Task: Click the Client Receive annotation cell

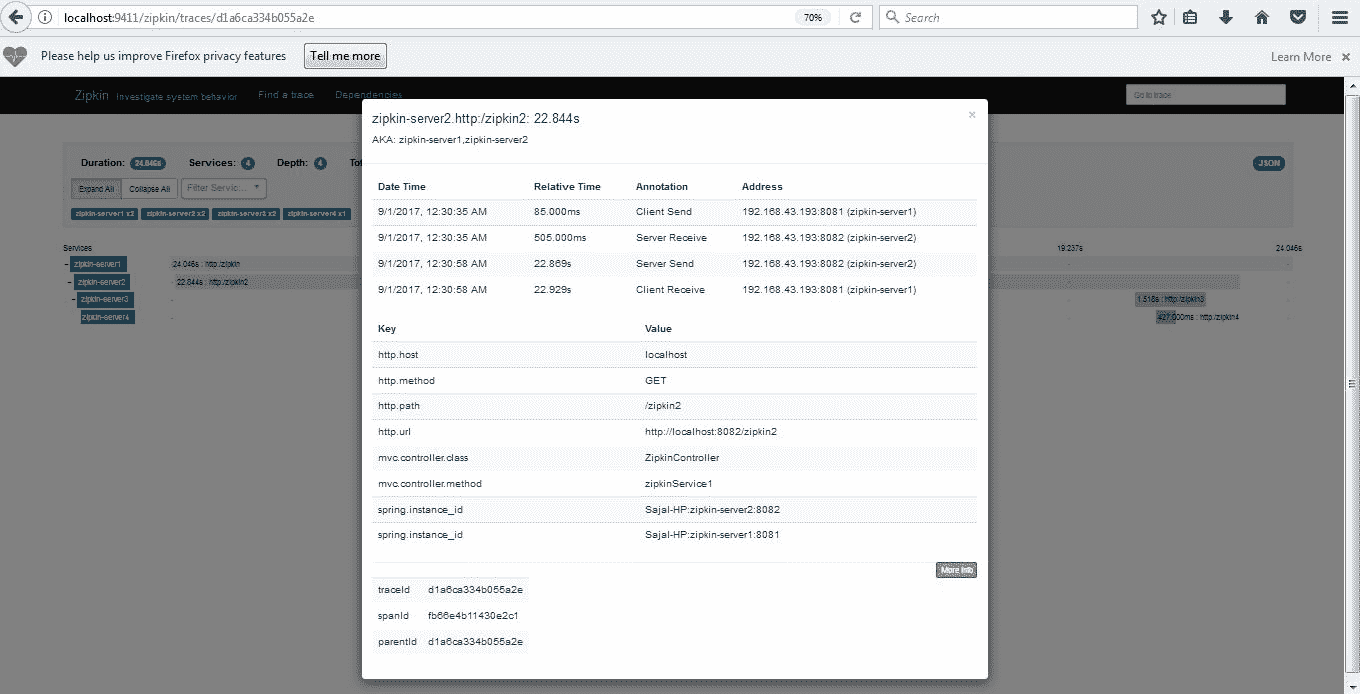Action: pyautogui.click(x=670, y=290)
